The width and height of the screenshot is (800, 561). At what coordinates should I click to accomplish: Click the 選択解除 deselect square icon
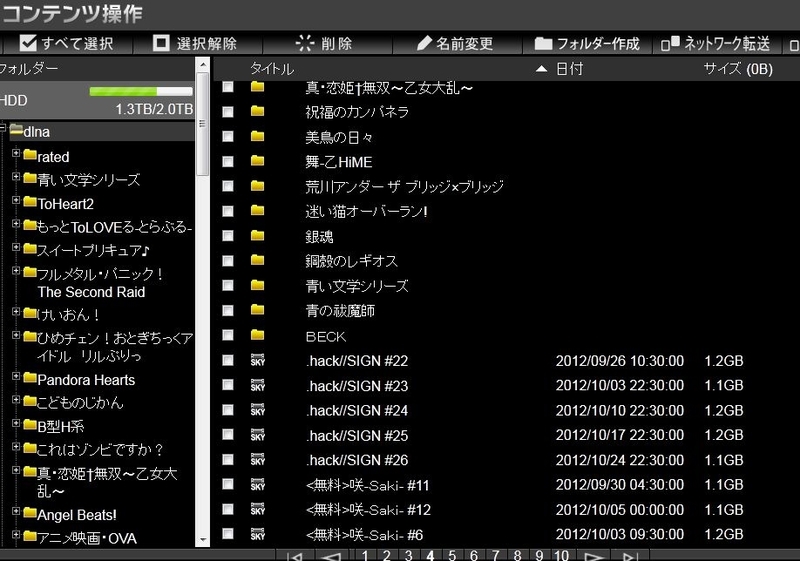coord(161,43)
